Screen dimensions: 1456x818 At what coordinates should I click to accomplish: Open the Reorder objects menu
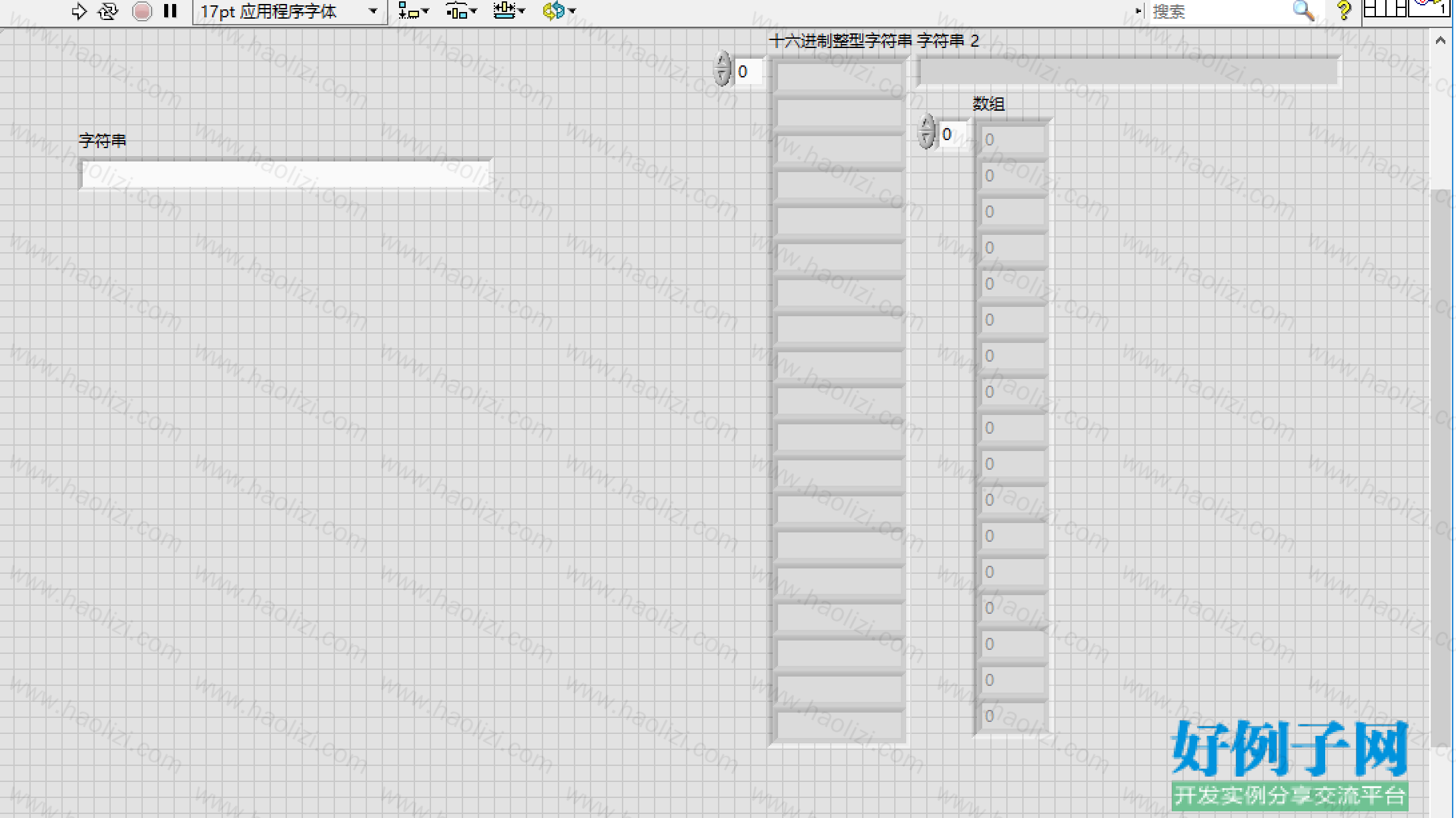pos(559,11)
